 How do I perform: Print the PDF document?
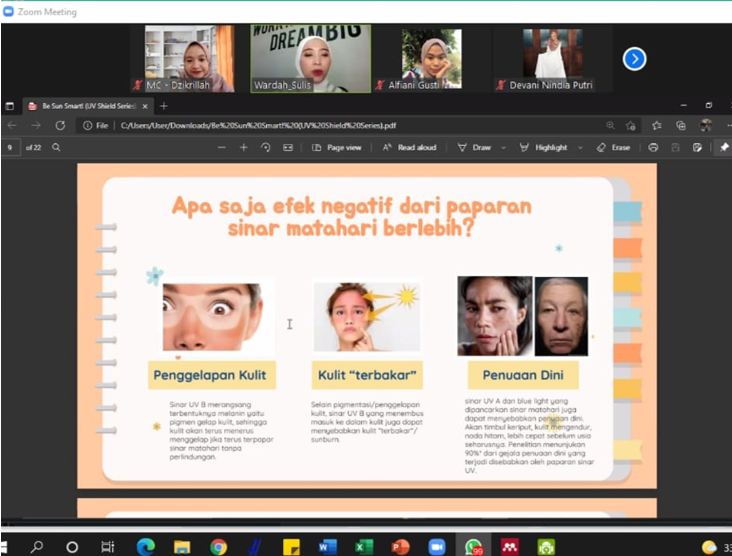(653, 148)
